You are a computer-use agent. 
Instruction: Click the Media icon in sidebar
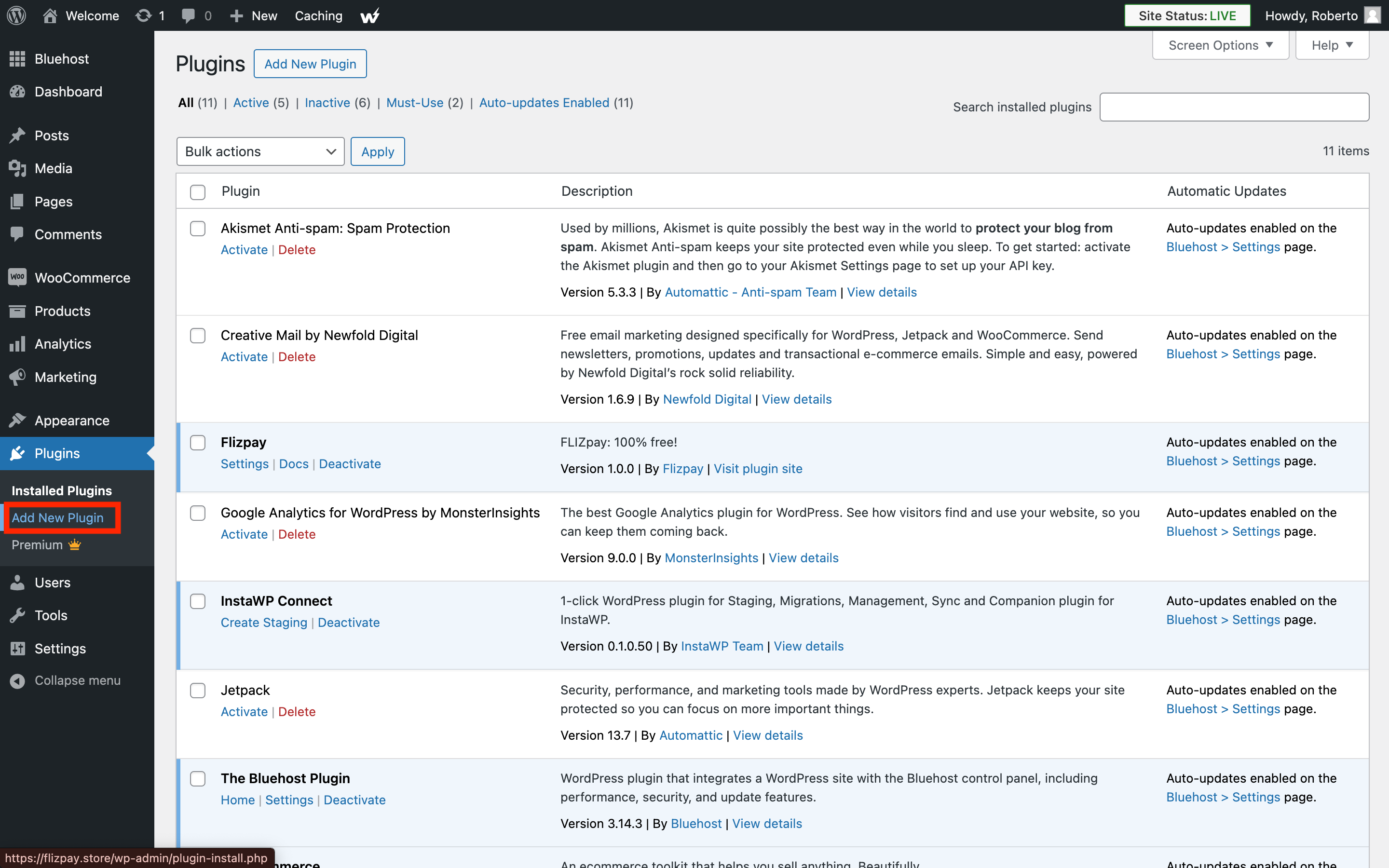tap(17, 168)
